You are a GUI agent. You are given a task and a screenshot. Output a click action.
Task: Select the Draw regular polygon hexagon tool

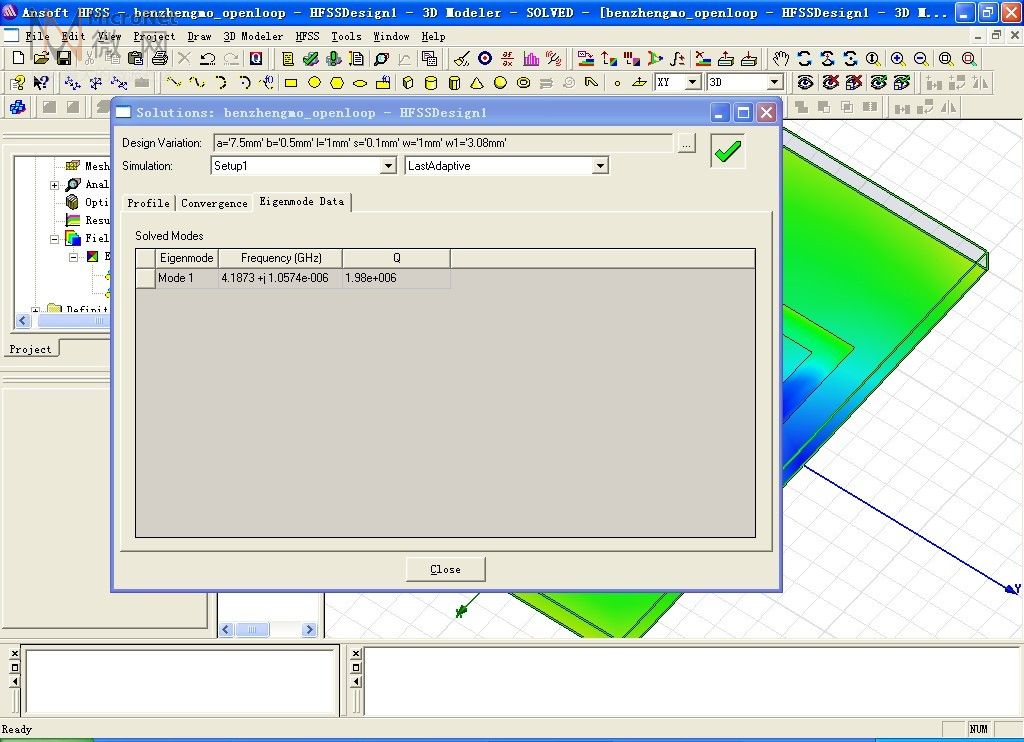coord(337,83)
